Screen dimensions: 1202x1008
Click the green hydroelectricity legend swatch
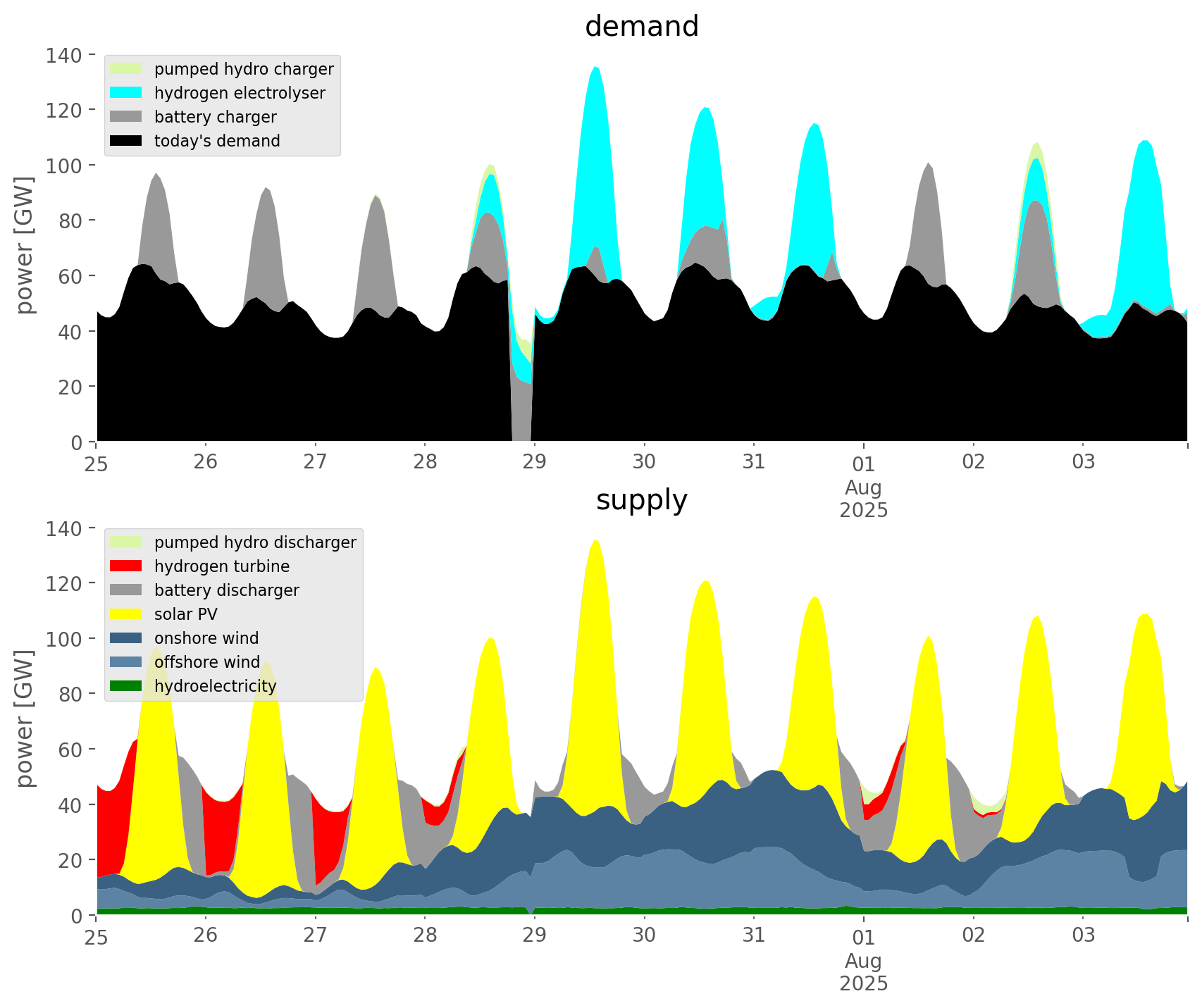tap(126, 686)
